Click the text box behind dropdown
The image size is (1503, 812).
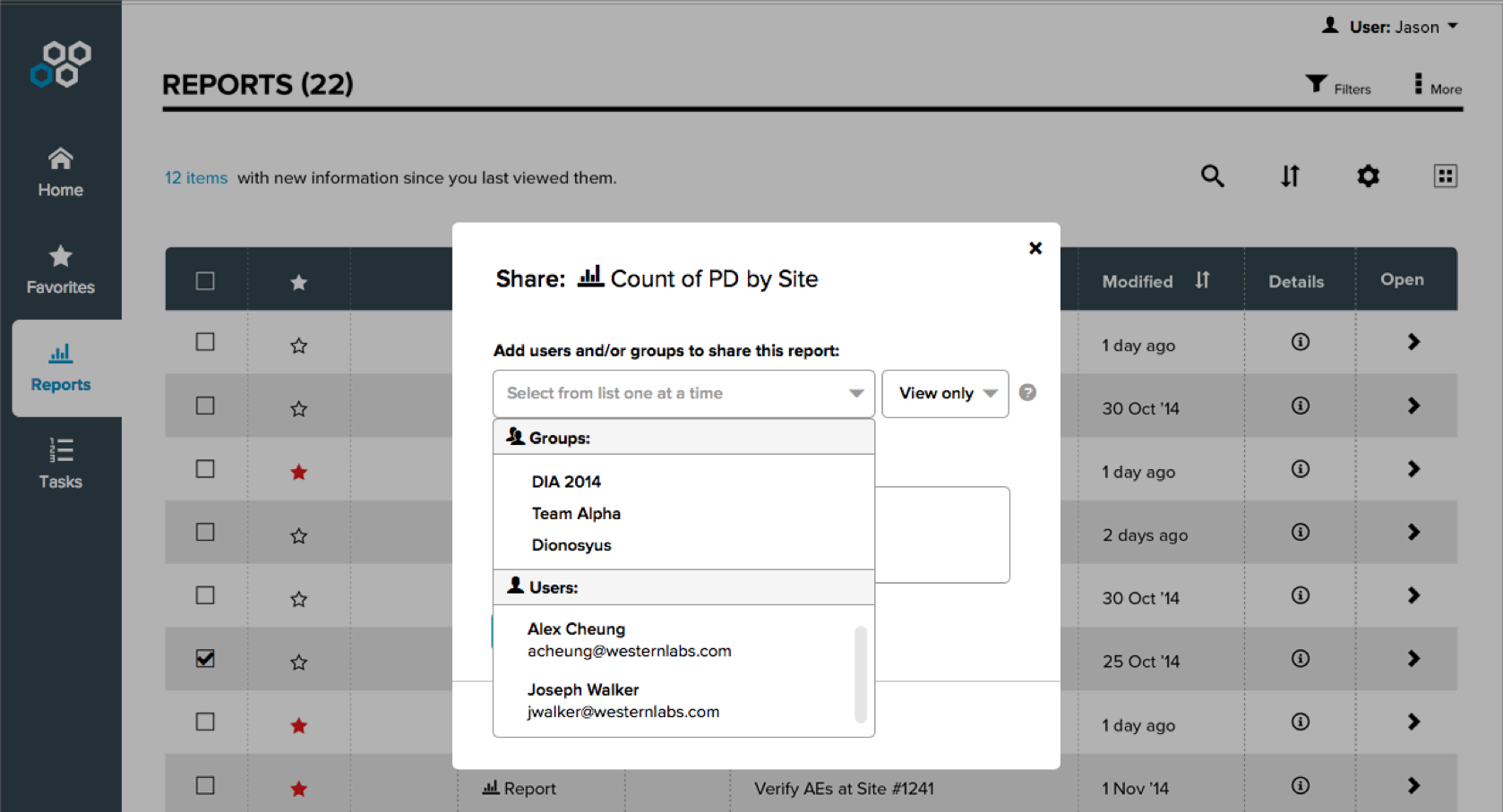point(942,534)
